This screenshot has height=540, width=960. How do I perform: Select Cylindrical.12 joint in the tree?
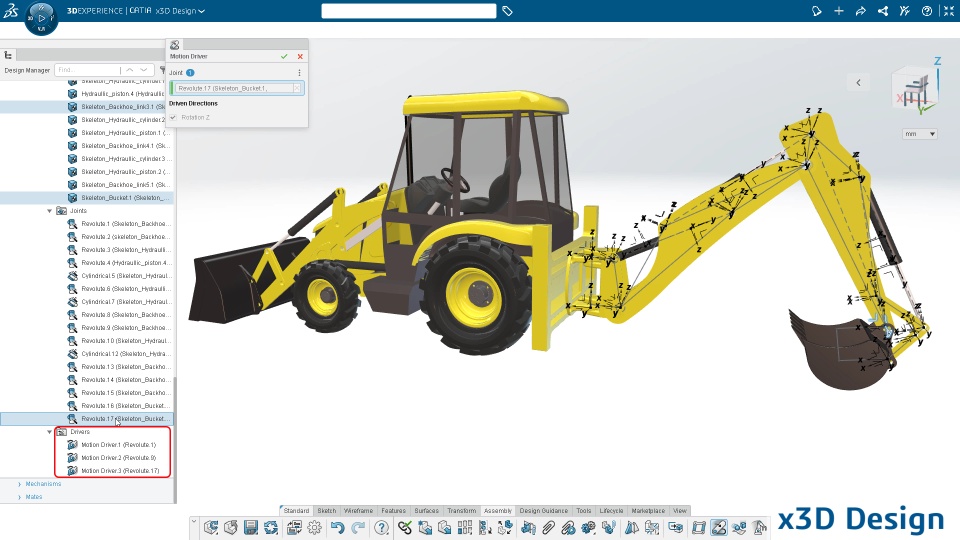click(119, 354)
